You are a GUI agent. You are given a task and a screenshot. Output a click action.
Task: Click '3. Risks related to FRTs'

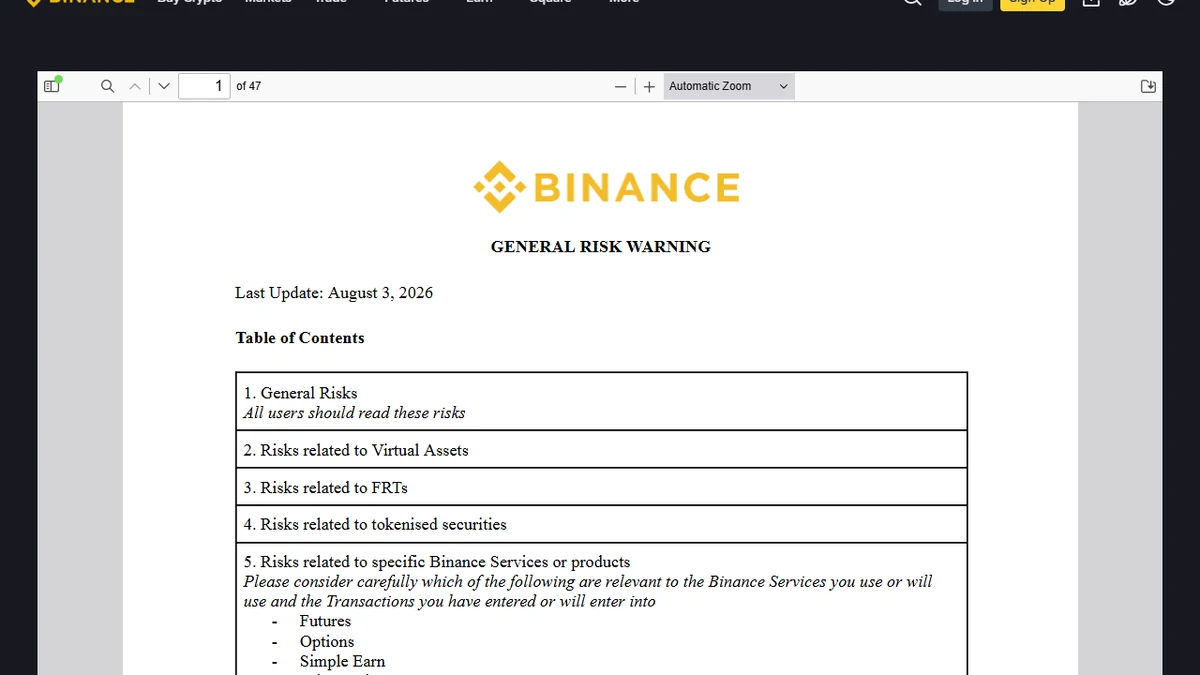pyautogui.click(x=325, y=488)
